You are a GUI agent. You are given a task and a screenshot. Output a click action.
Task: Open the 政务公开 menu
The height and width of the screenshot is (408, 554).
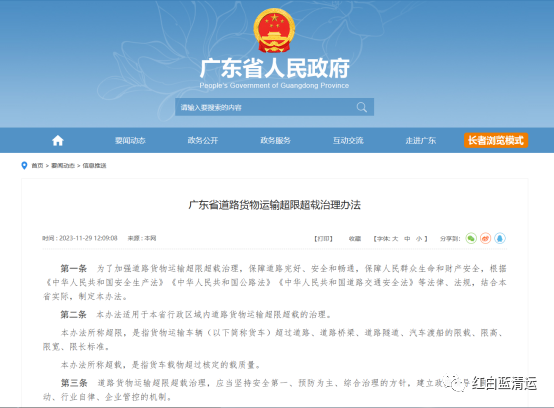203,141
